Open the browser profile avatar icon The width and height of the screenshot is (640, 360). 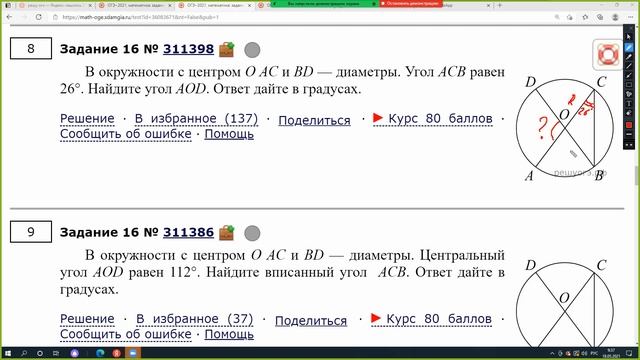(615, 17)
